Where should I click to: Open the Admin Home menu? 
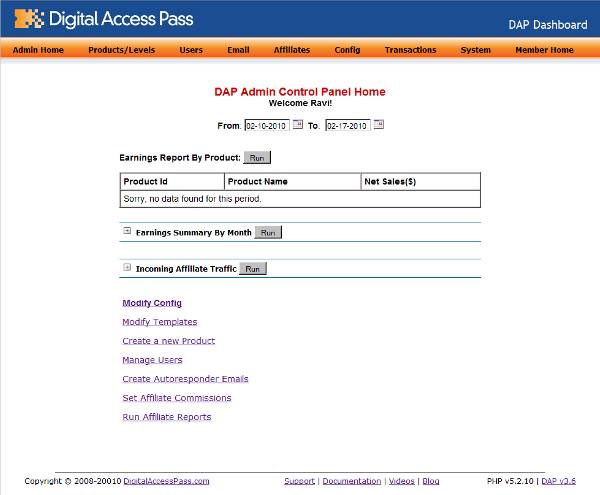38,50
